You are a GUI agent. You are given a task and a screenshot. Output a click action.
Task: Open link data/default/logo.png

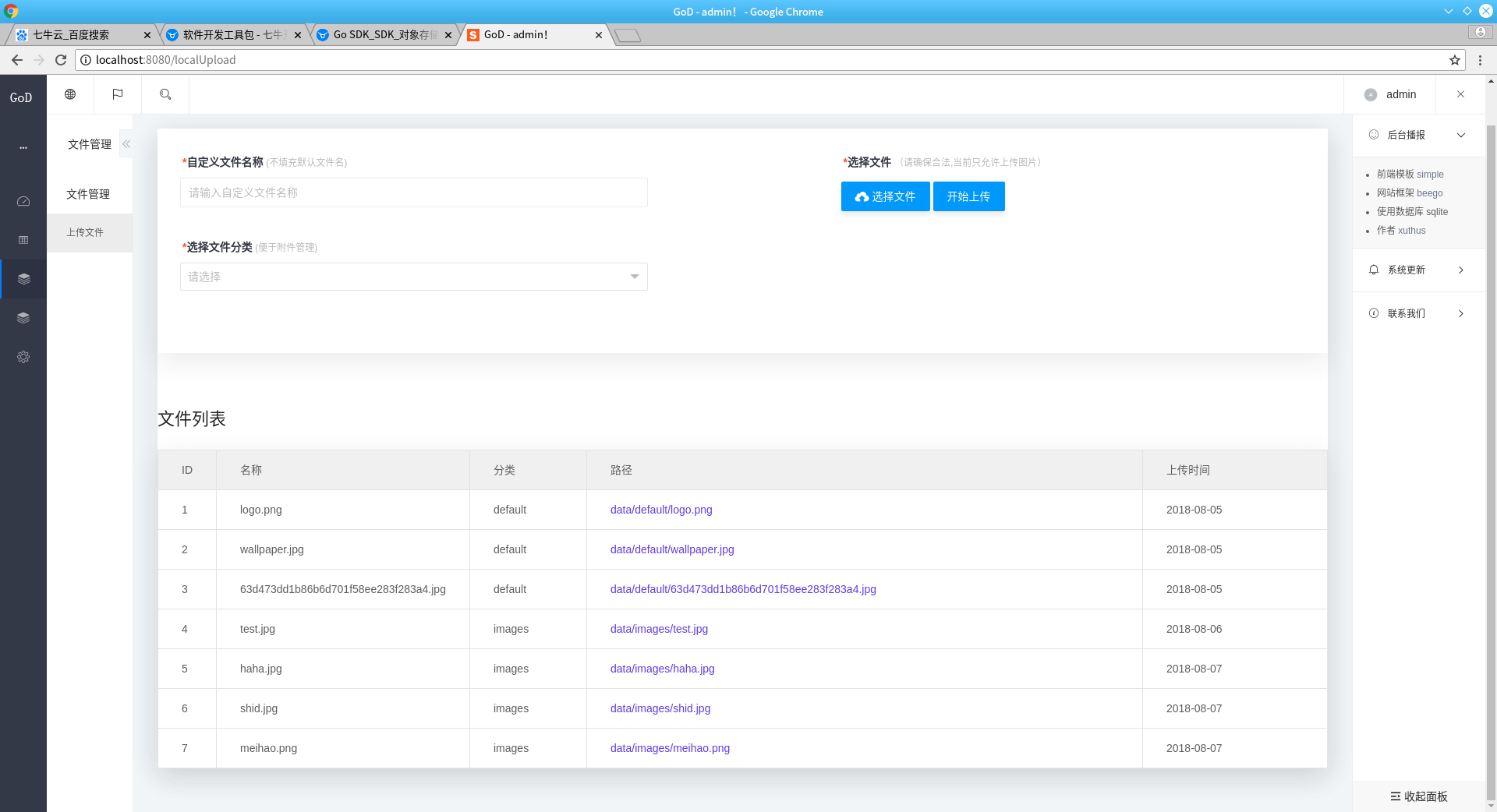[661, 510]
